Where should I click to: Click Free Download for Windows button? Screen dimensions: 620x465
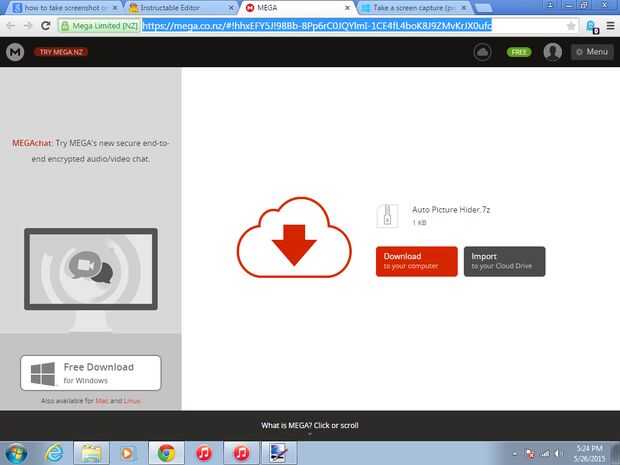pyautogui.click(x=91, y=373)
